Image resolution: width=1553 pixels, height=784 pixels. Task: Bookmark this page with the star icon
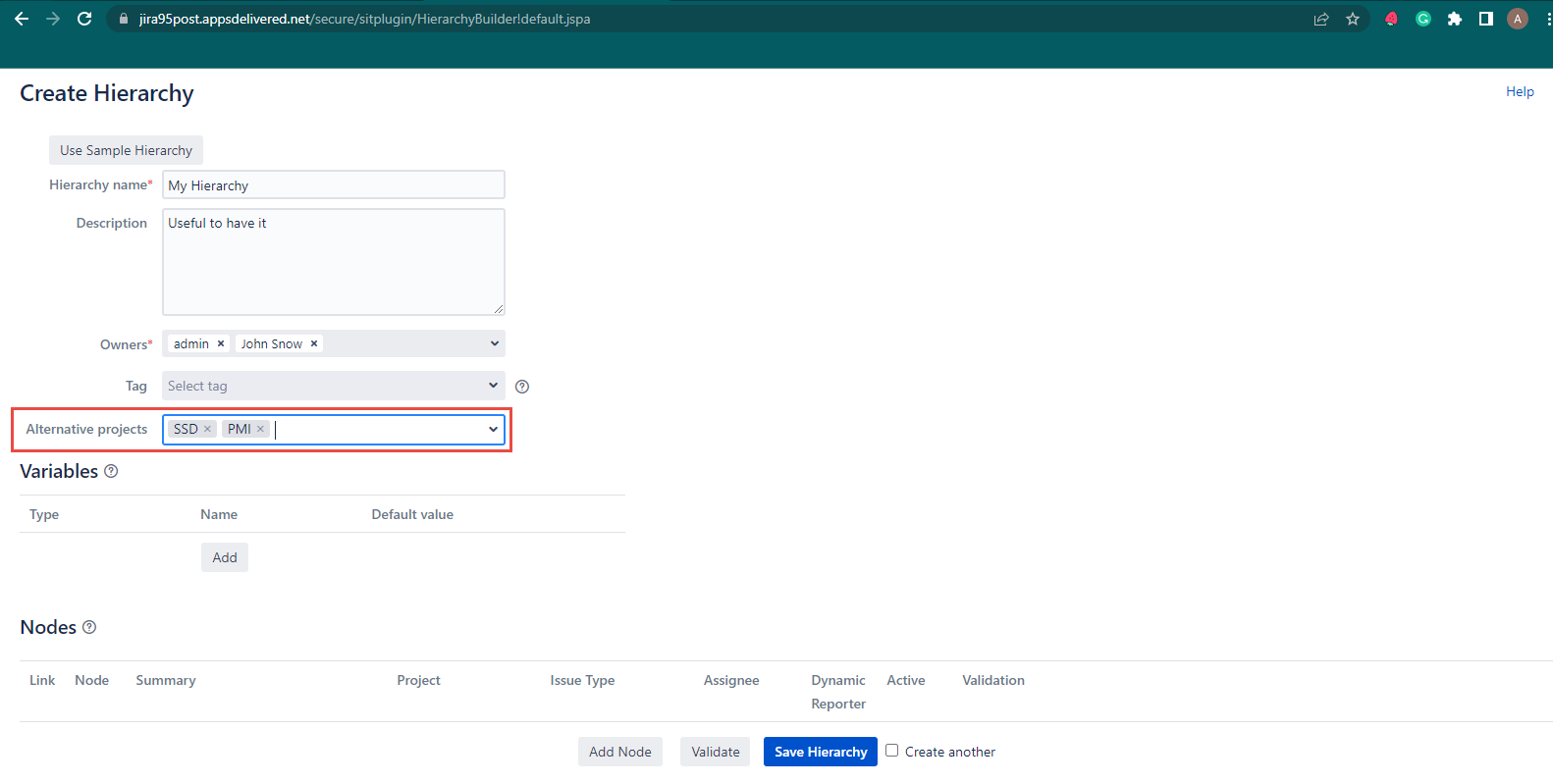coord(1353,19)
